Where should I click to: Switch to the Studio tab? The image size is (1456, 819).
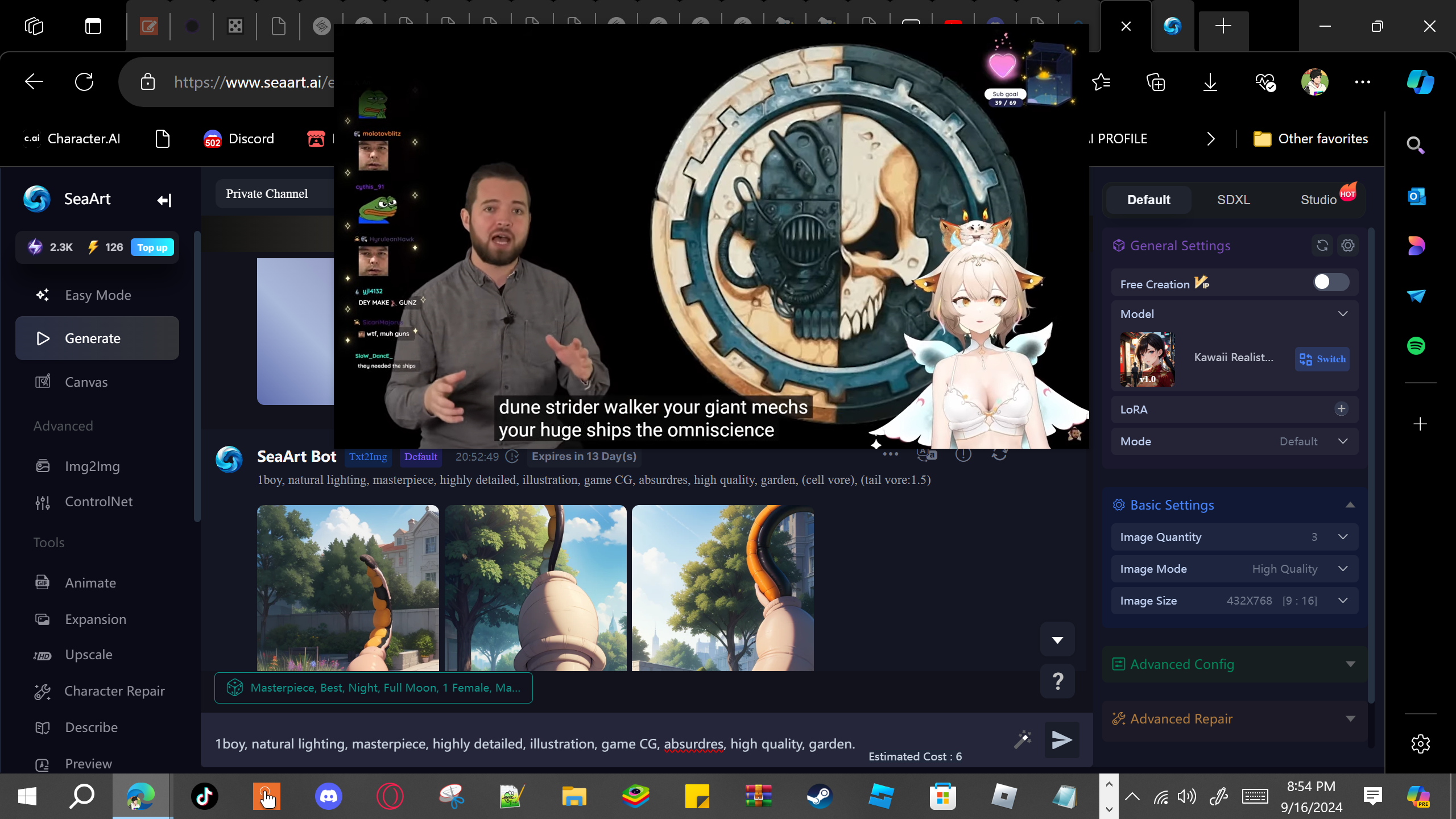(x=1318, y=200)
